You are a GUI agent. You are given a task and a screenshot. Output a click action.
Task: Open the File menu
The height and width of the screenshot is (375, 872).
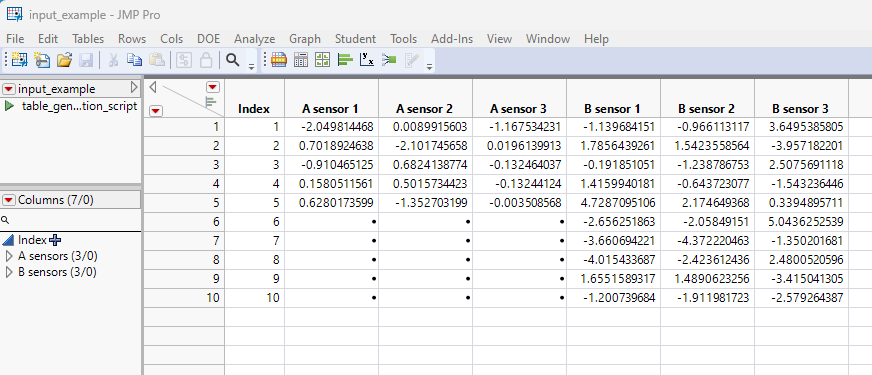[15, 39]
